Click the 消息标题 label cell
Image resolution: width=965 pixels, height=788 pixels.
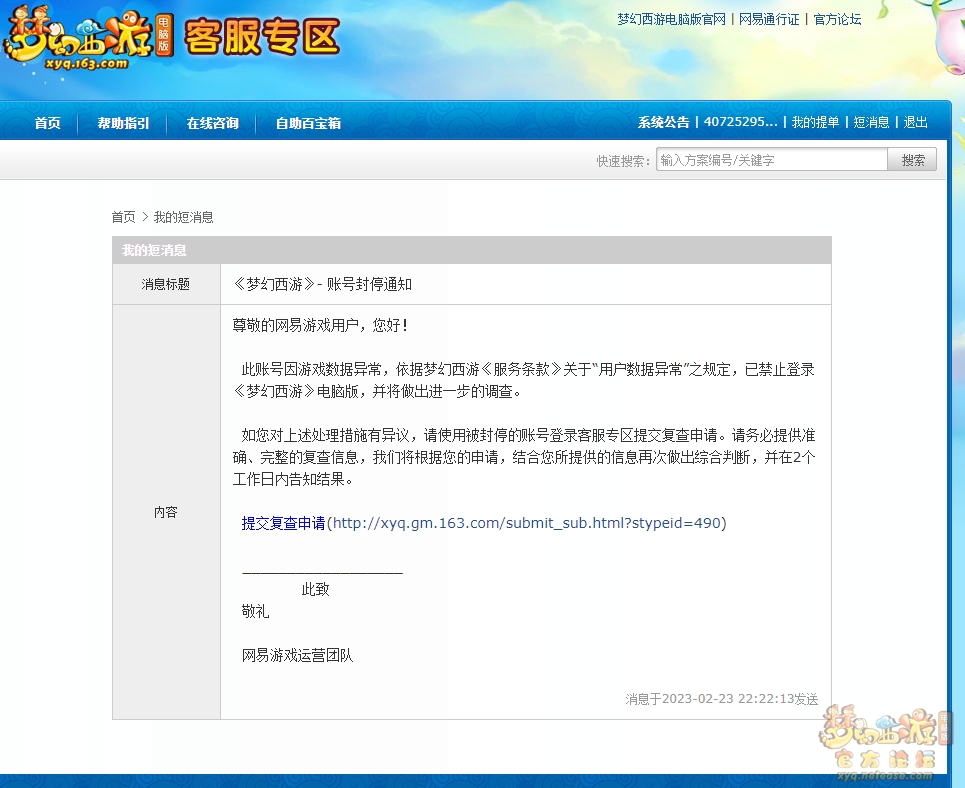pos(166,284)
